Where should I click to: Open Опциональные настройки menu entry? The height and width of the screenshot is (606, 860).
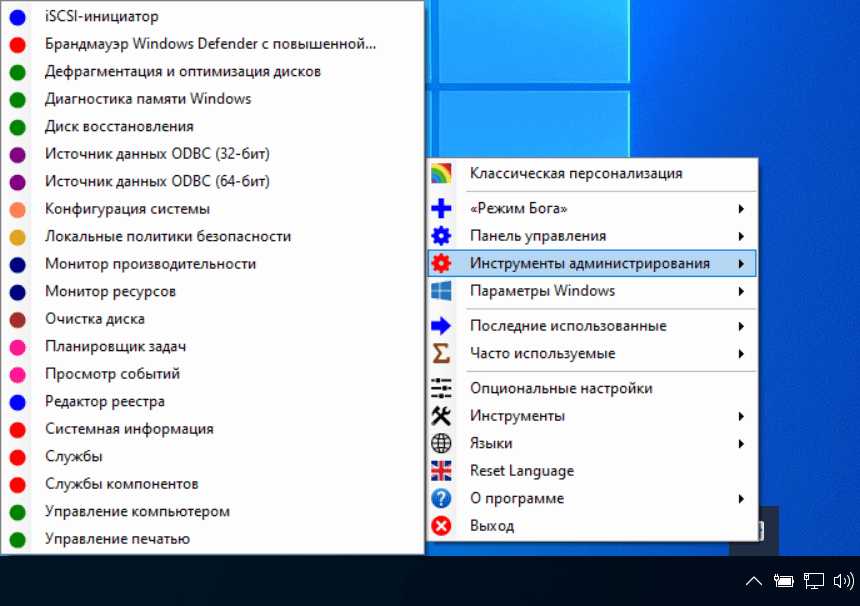tap(592, 388)
